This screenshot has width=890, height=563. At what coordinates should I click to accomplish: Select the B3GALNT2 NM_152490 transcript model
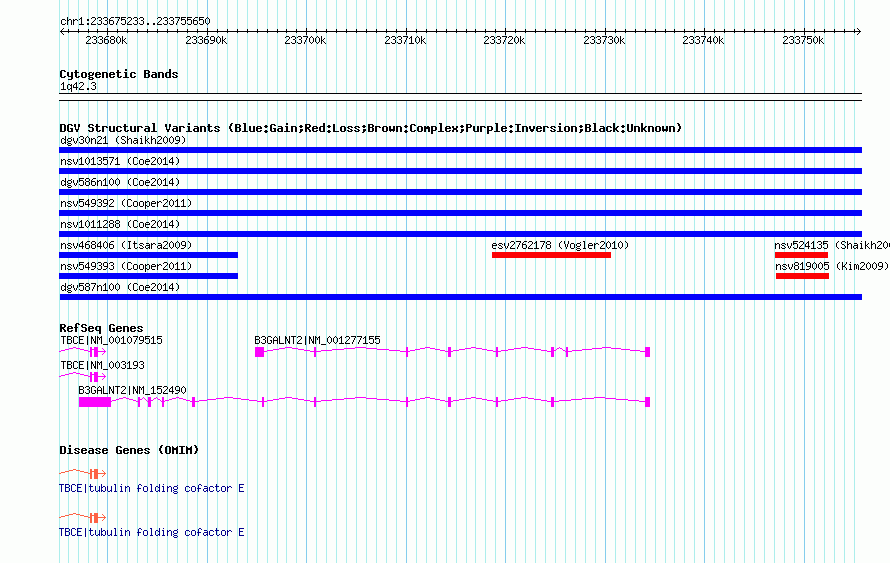[x=364, y=402]
